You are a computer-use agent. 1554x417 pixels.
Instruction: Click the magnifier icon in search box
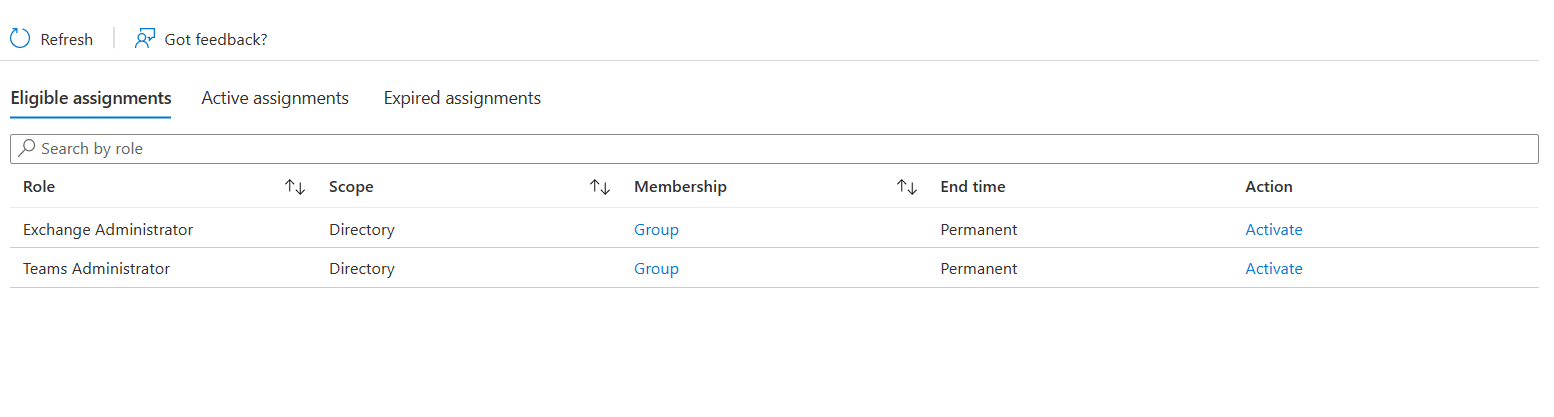point(28,148)
